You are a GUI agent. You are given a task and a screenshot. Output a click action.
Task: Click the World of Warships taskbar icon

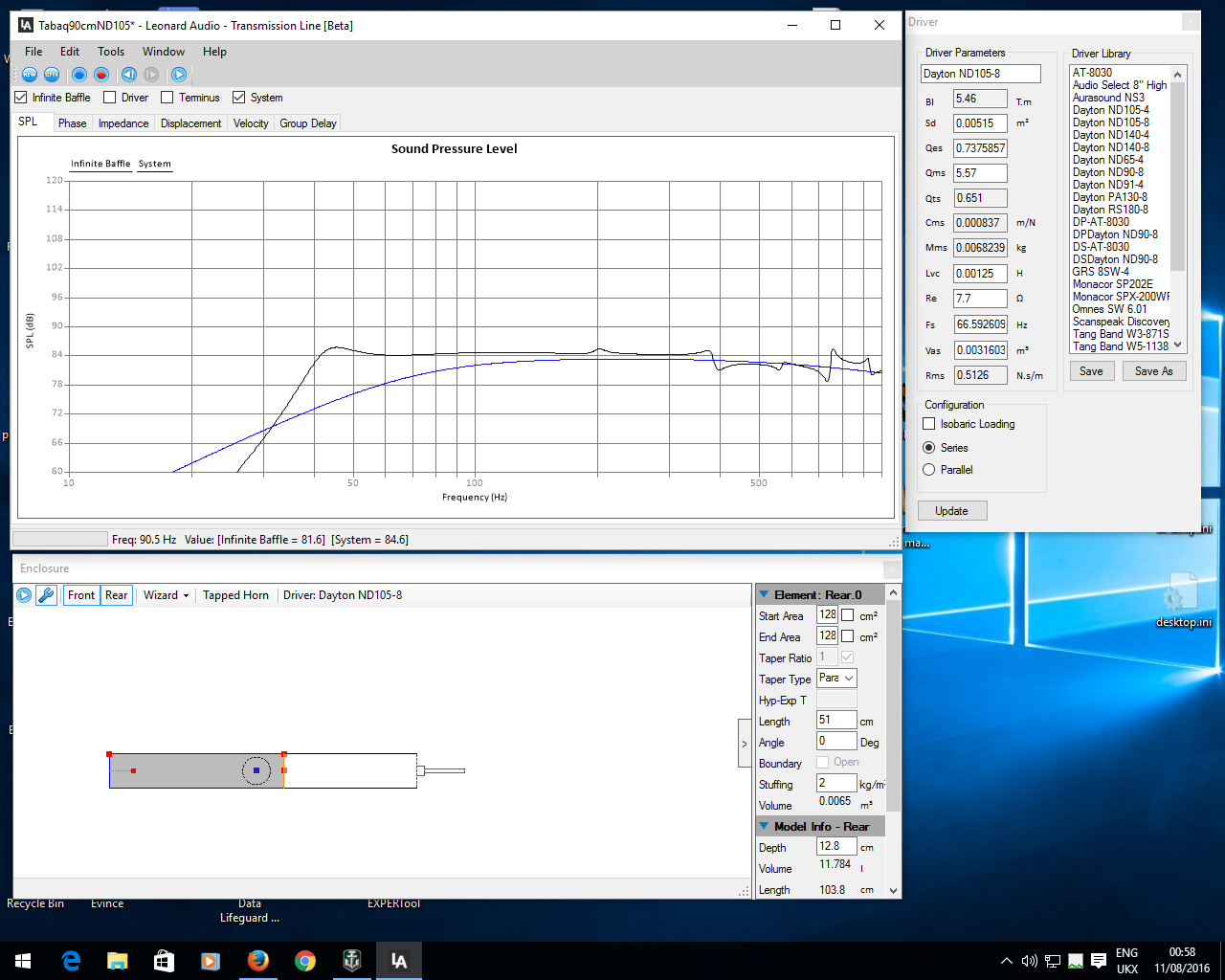(352, 961)
